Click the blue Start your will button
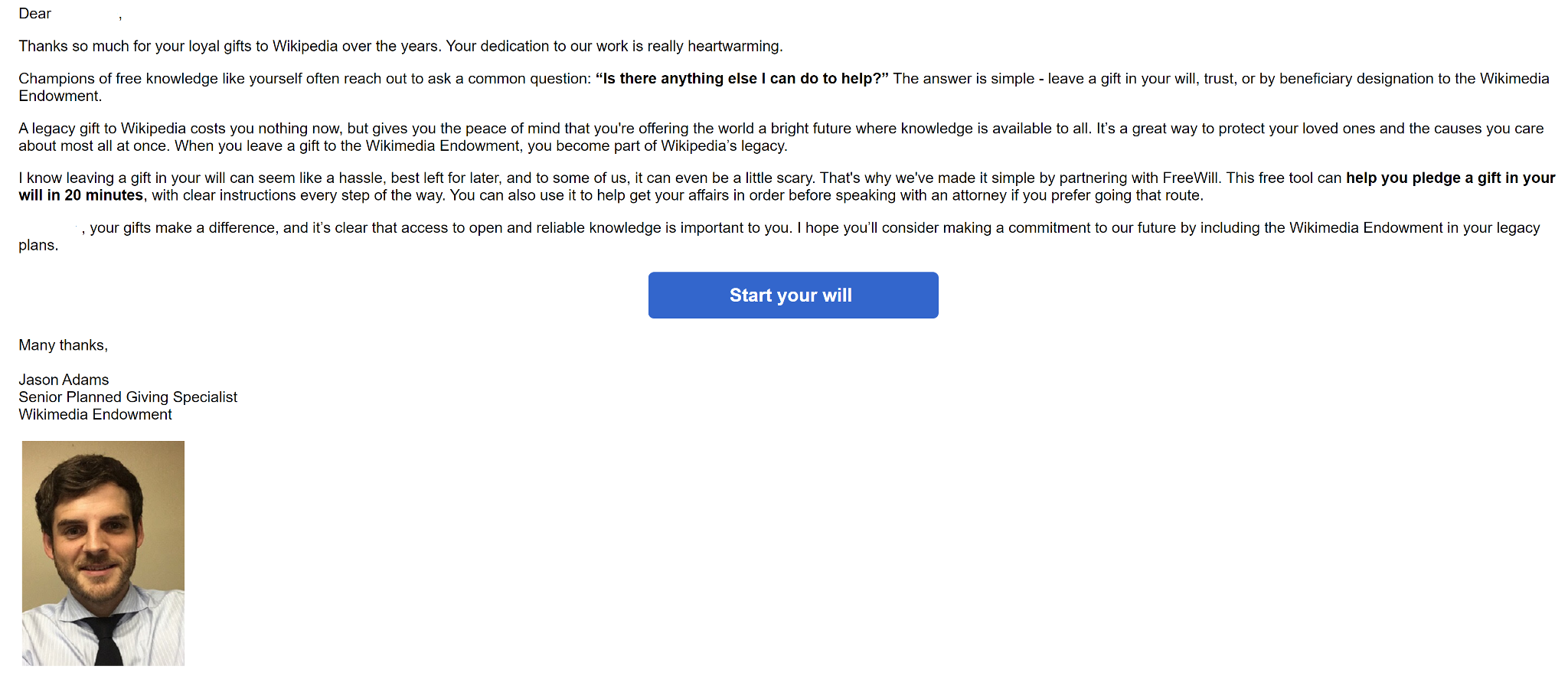The image size is (1568, 689). tap(793, 295)
